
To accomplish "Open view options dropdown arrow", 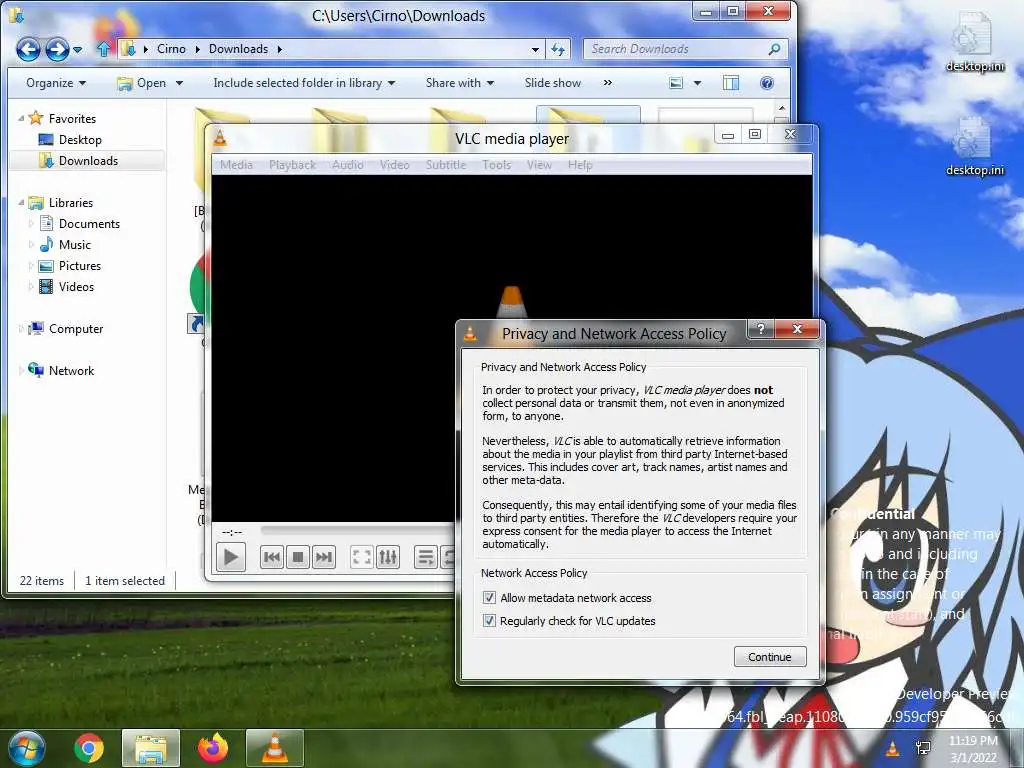I will tap(697, 83).
